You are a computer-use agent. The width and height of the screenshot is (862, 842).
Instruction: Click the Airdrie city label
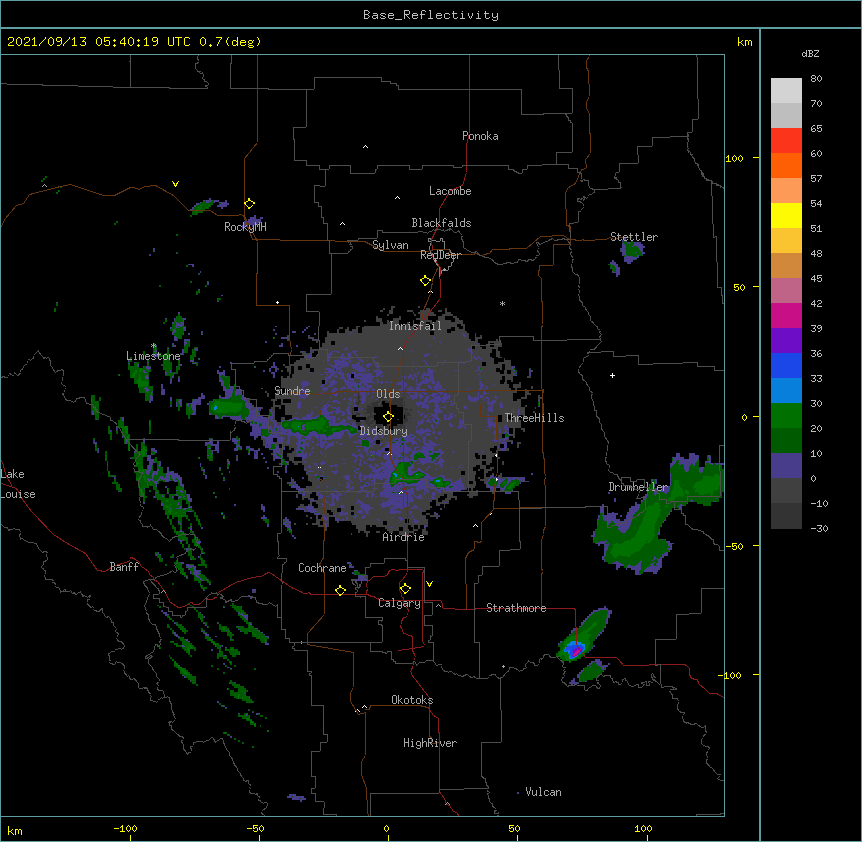click(x=403, y=537)
